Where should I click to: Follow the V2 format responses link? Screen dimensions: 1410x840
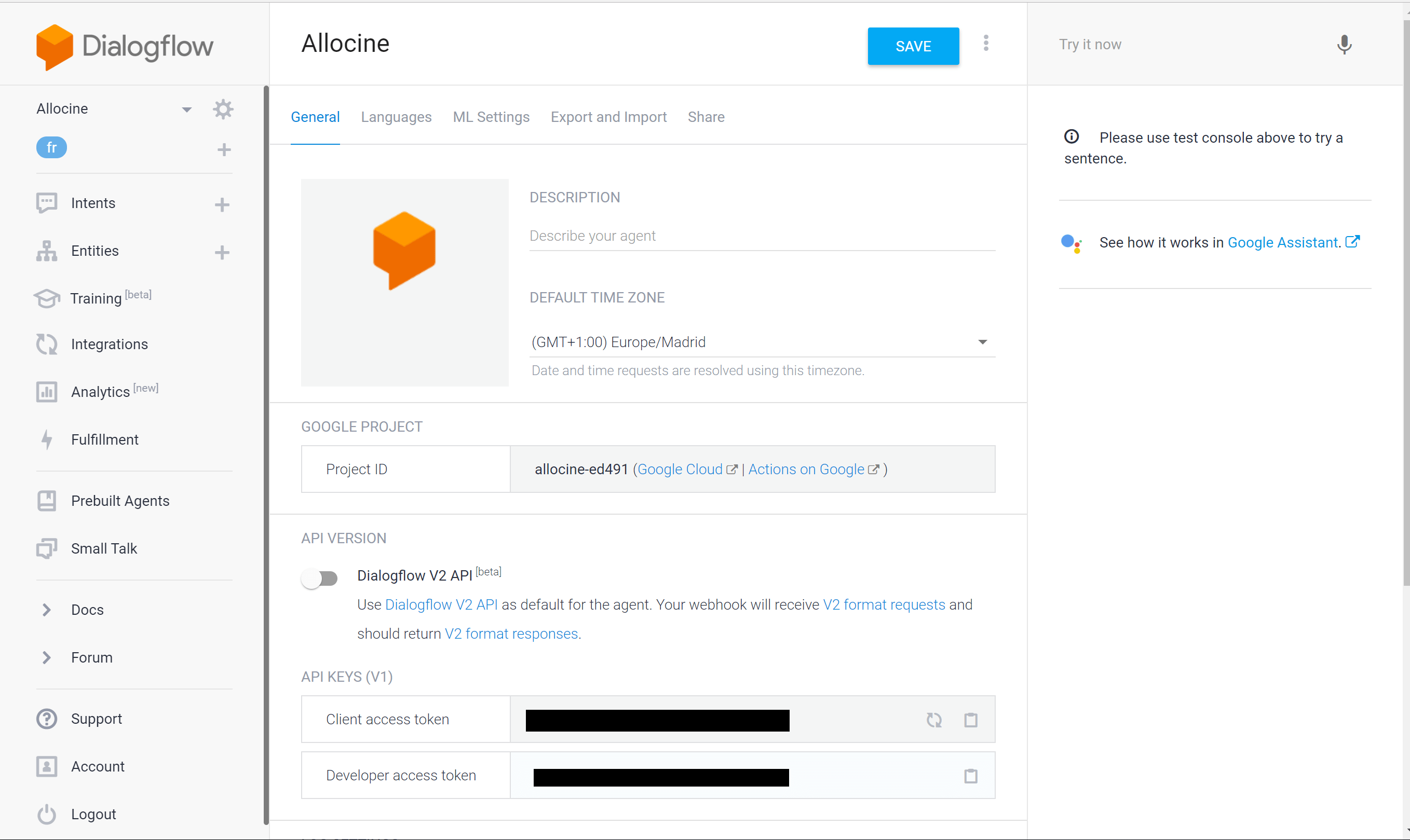[x=511, y=634]
